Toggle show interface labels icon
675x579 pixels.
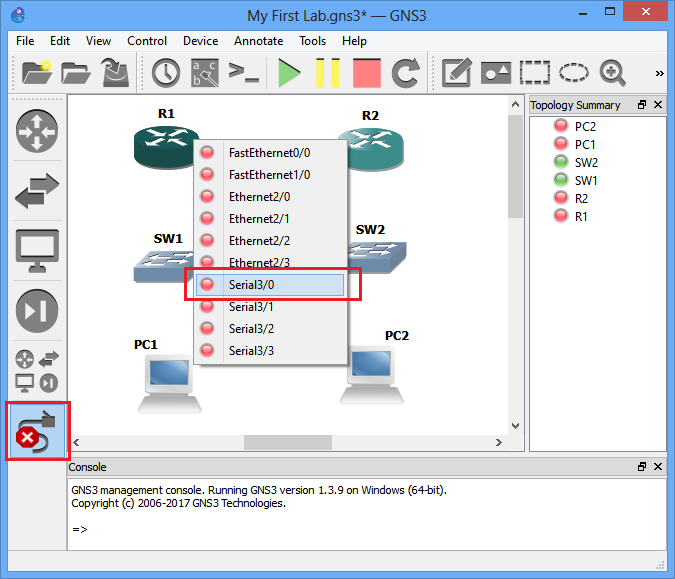[x=204, y=73]
